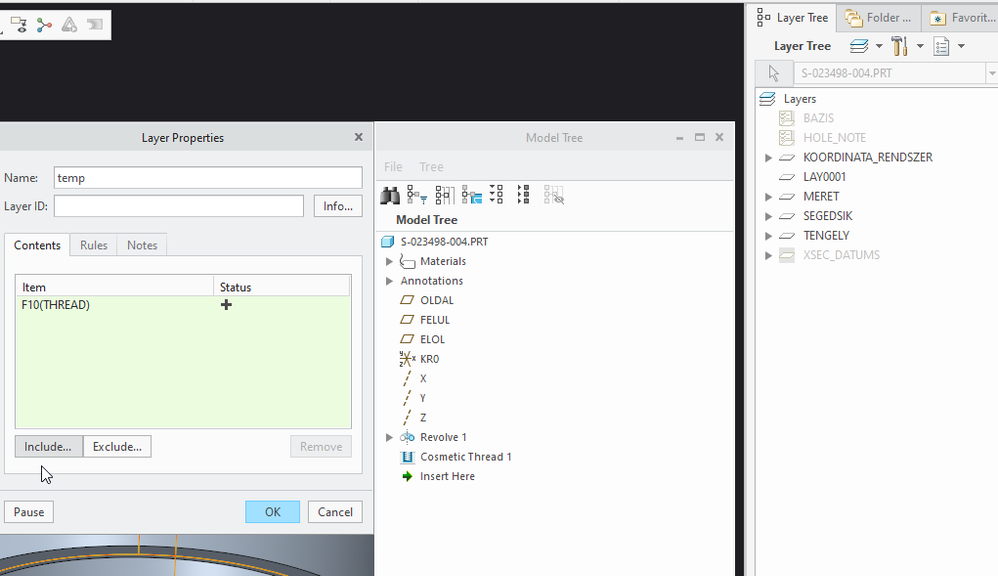Click the OLDAL datum plane icon
The image size is (998, 576).
point(407,300)
